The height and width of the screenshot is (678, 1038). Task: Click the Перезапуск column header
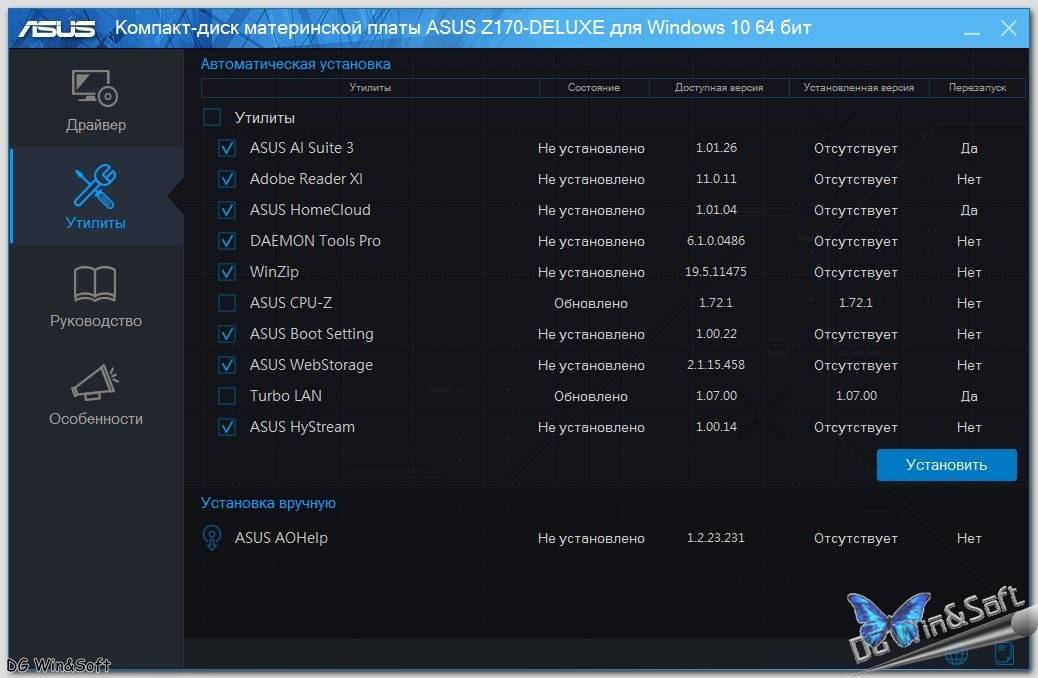tap(977, 87)
